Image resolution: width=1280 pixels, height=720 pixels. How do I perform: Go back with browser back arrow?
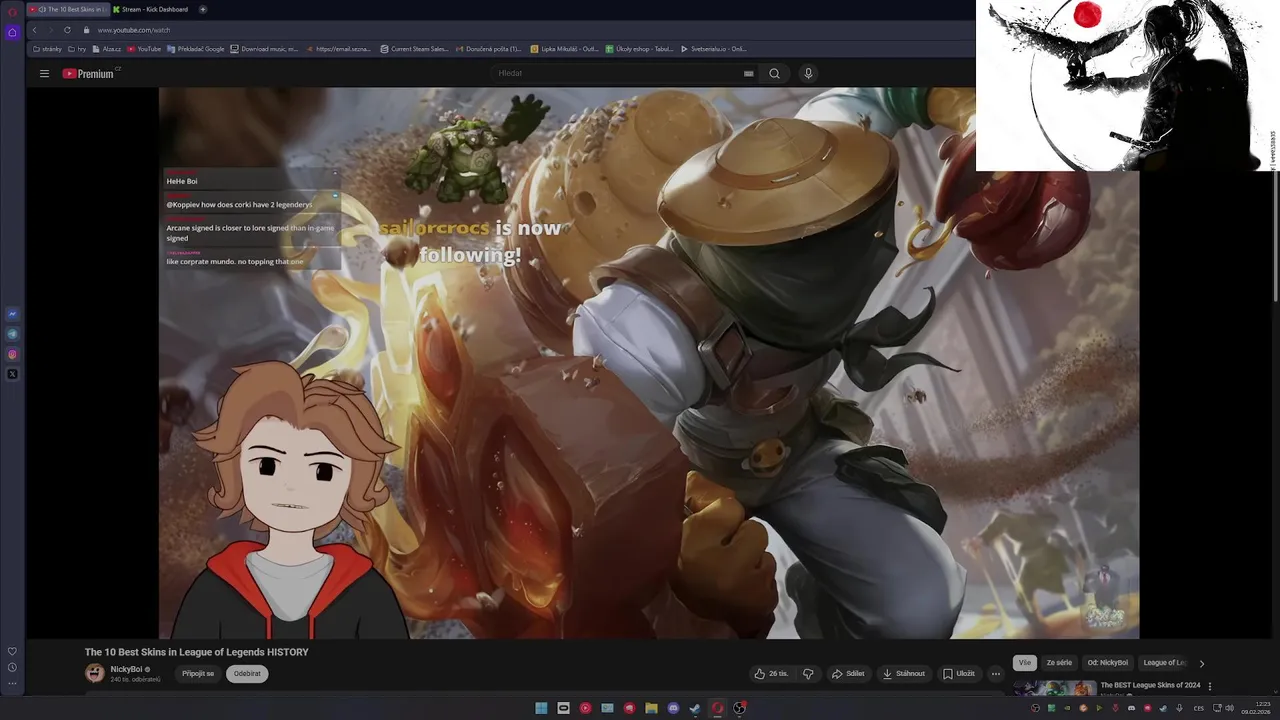(35, 30)
